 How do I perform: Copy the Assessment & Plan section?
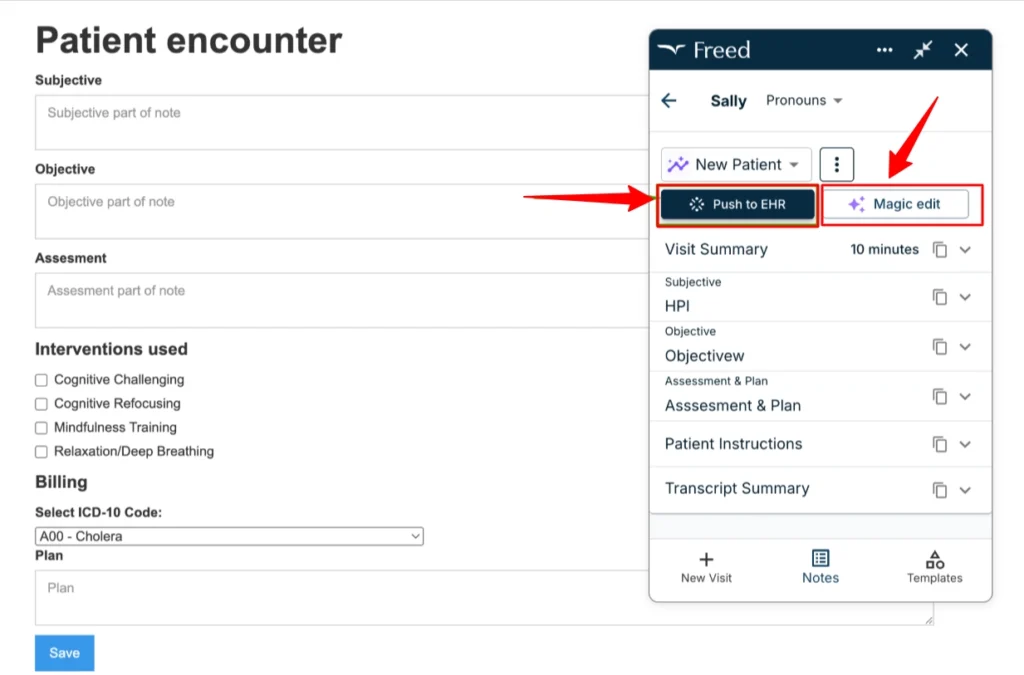[x=940, y=396]
